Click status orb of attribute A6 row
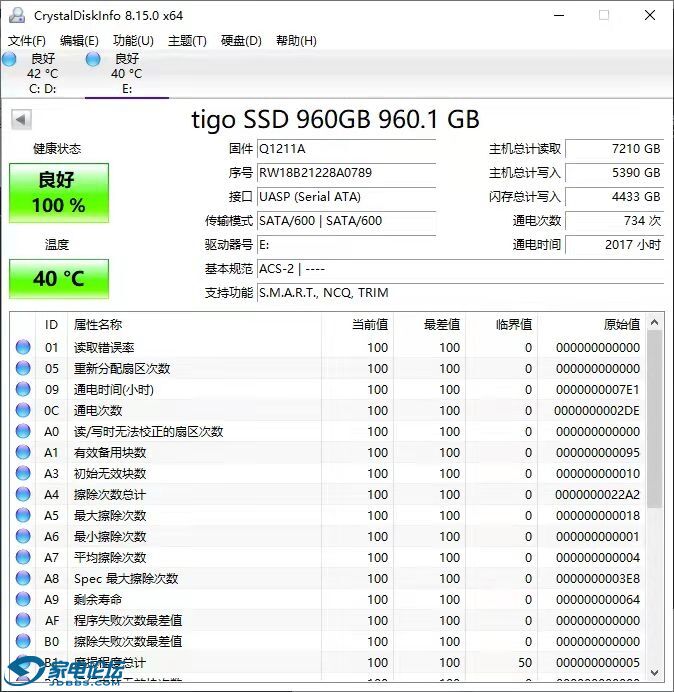Image resolution: width=674 pixels, height=692 pixels. tap(23, 536)
